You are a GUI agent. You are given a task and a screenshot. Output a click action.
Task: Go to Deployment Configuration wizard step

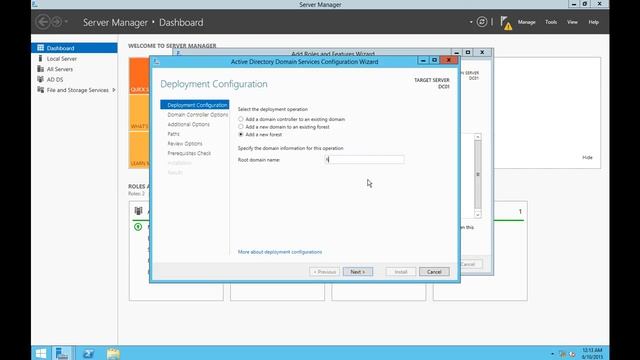coord(195,105)
